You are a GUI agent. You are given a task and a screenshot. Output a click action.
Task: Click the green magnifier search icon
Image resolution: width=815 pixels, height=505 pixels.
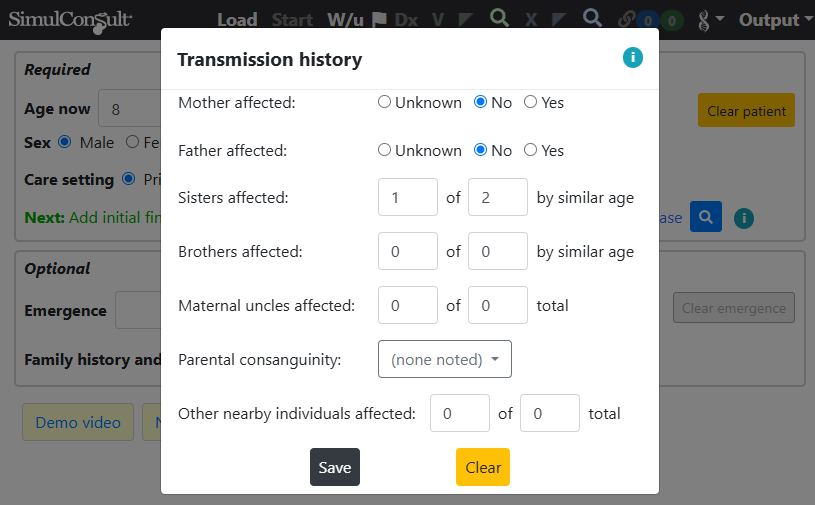tap(499, 18)
